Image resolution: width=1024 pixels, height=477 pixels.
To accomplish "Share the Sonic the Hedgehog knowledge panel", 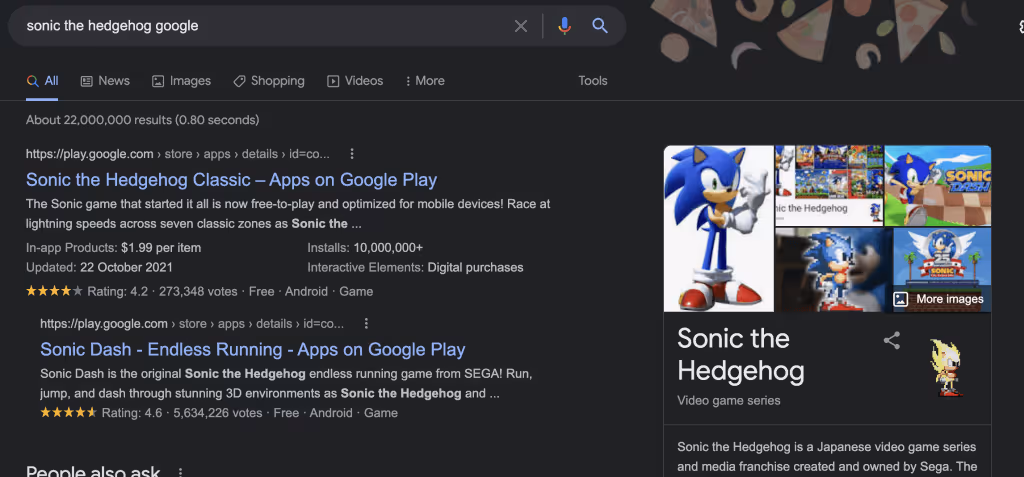I will coord(891,340).
